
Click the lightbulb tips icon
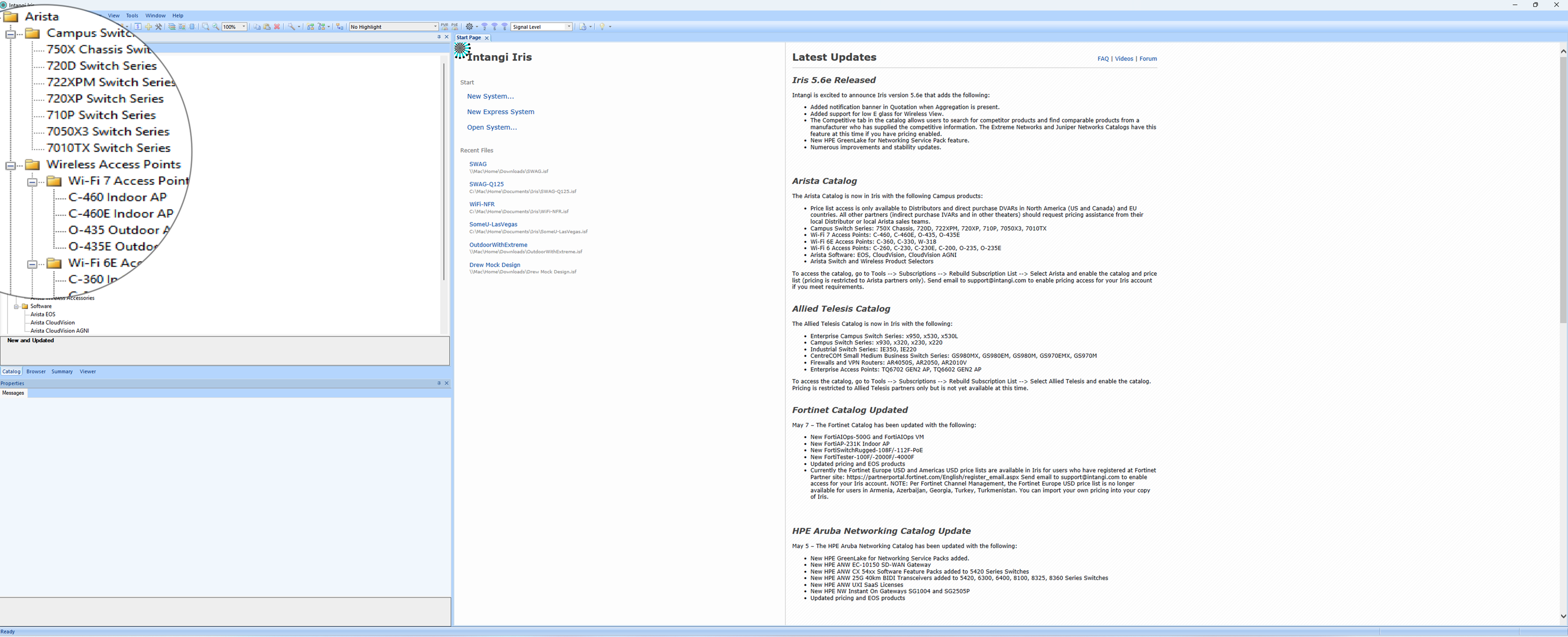click(602, 27)
